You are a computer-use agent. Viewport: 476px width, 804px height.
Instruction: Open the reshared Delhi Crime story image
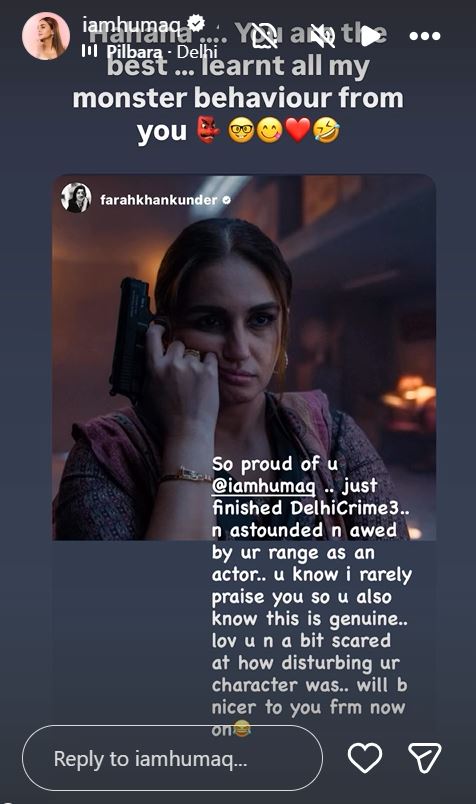point(244,357)
